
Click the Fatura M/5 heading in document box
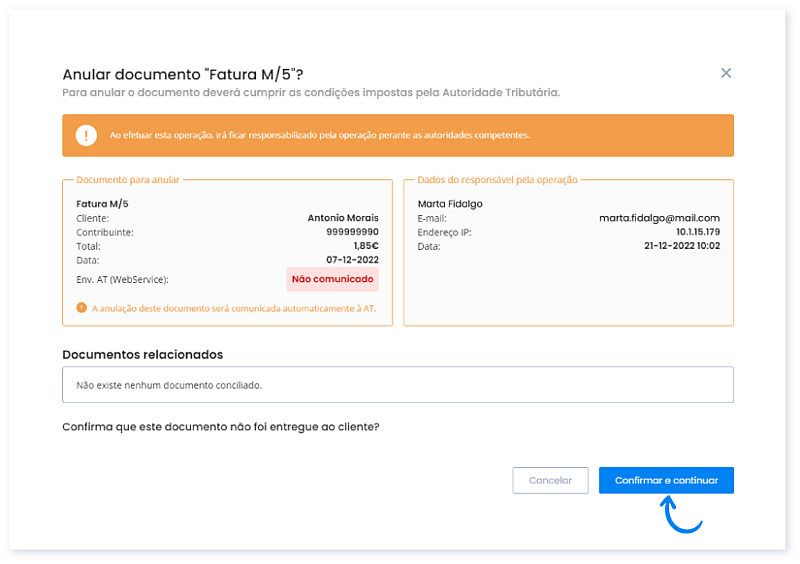coord(102,204)
